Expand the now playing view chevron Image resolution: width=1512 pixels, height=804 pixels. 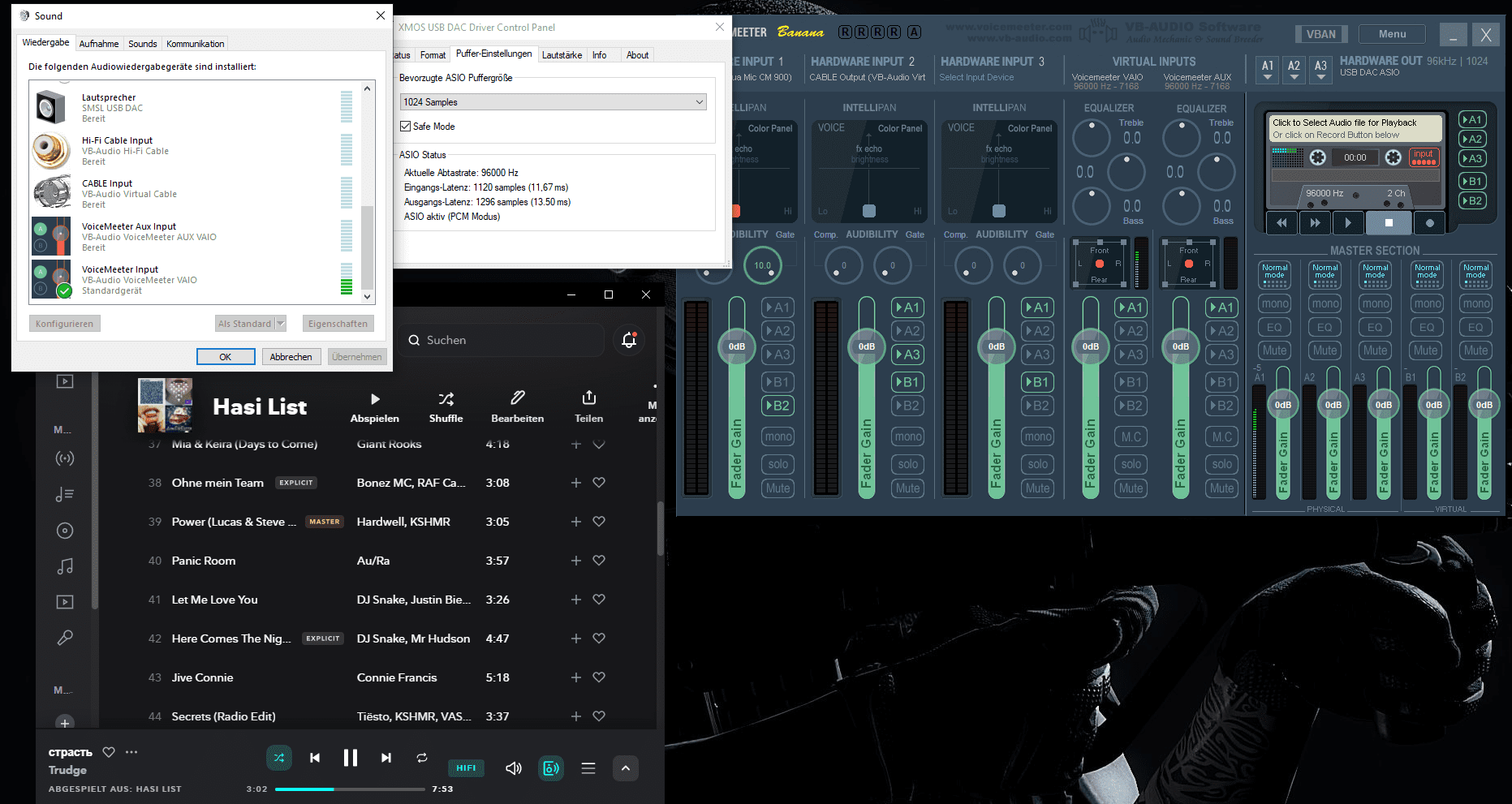[x=626, y=768]
